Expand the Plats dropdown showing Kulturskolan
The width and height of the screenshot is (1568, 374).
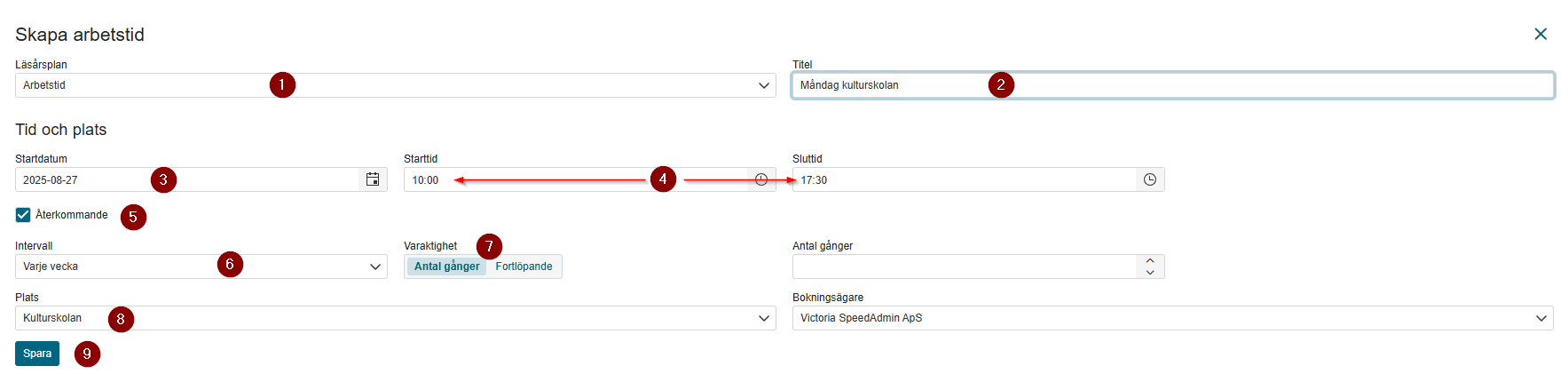(x=396, y=318)
